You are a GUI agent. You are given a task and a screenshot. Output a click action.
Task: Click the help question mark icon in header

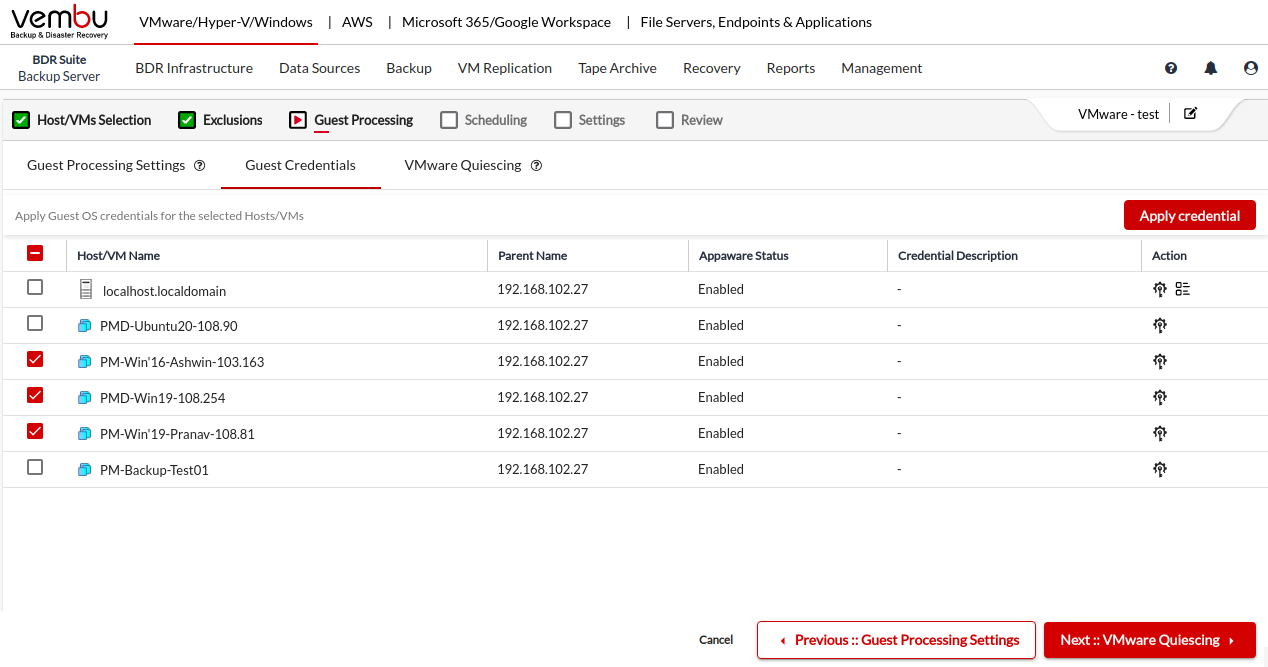(x=1171, y=68)
